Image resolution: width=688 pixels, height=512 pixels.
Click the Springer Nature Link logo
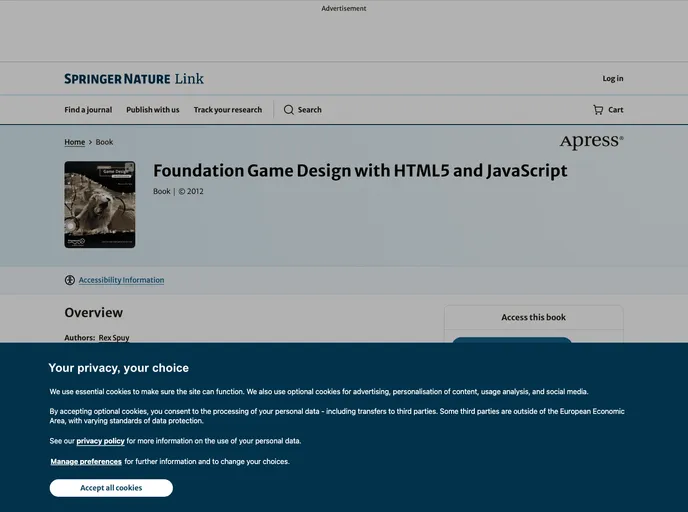[134, 79]
